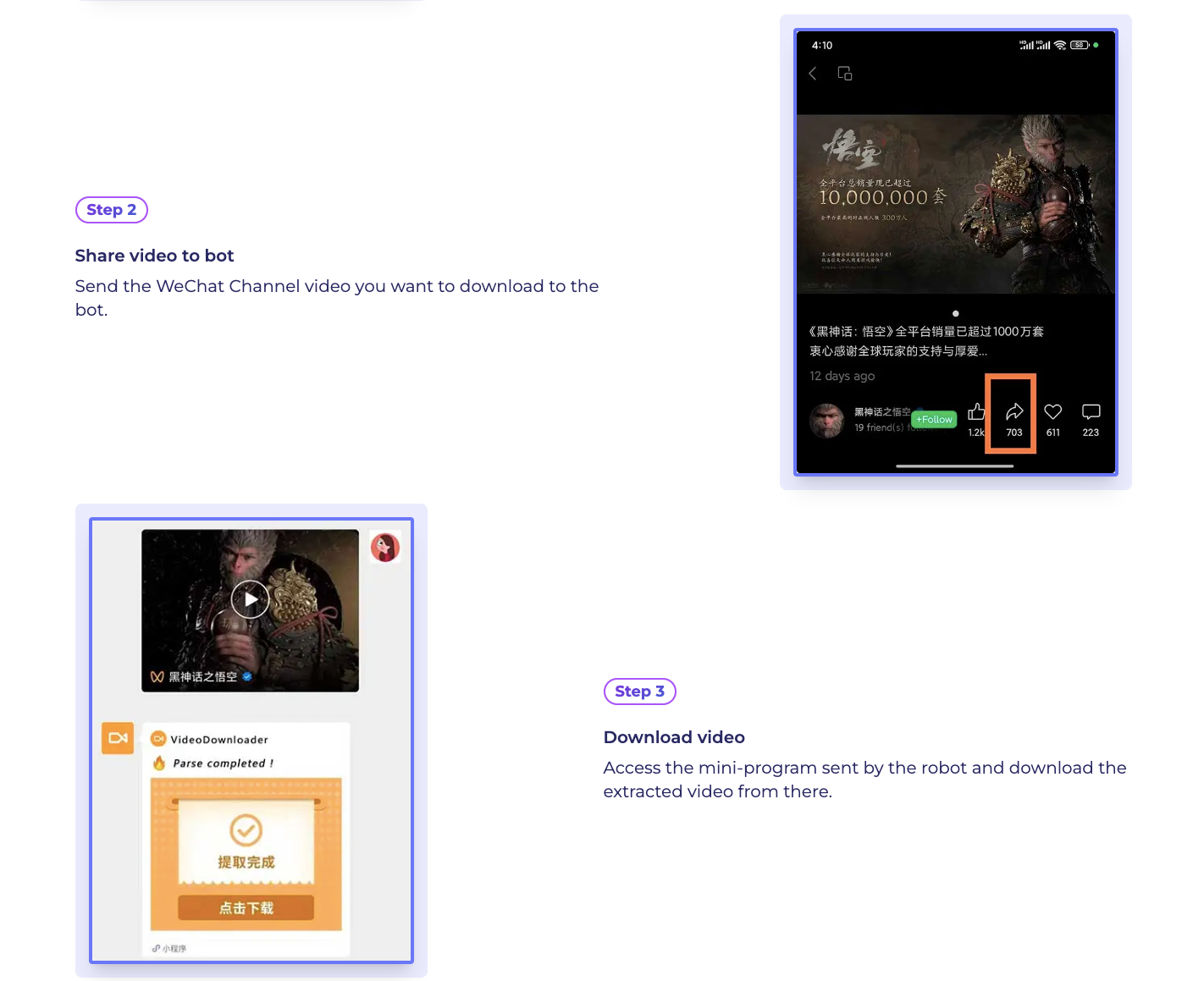Click the "VideoDownloader" card title

tap(219, 740)
